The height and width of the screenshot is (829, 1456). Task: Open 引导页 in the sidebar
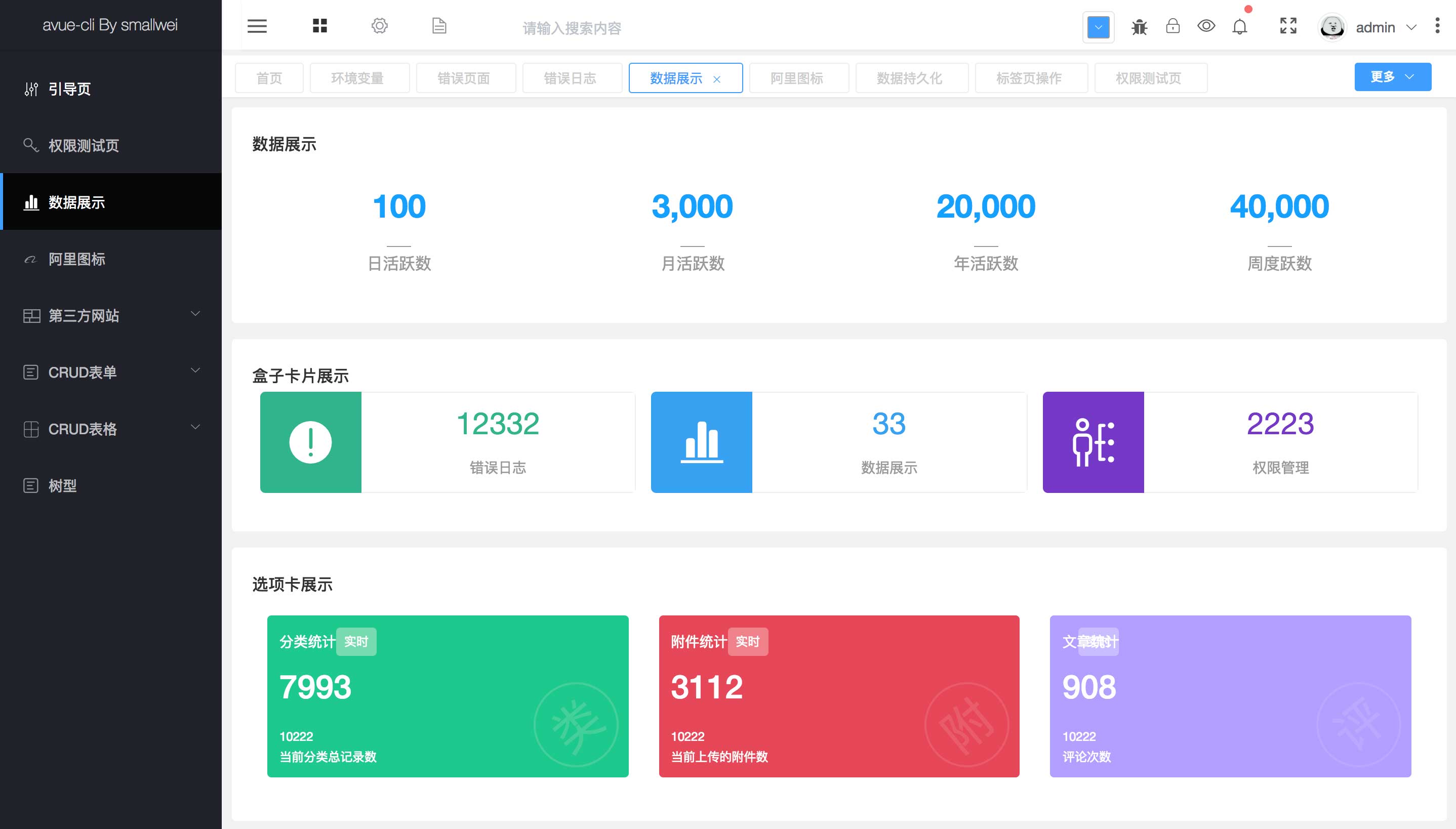pos(111,89)
